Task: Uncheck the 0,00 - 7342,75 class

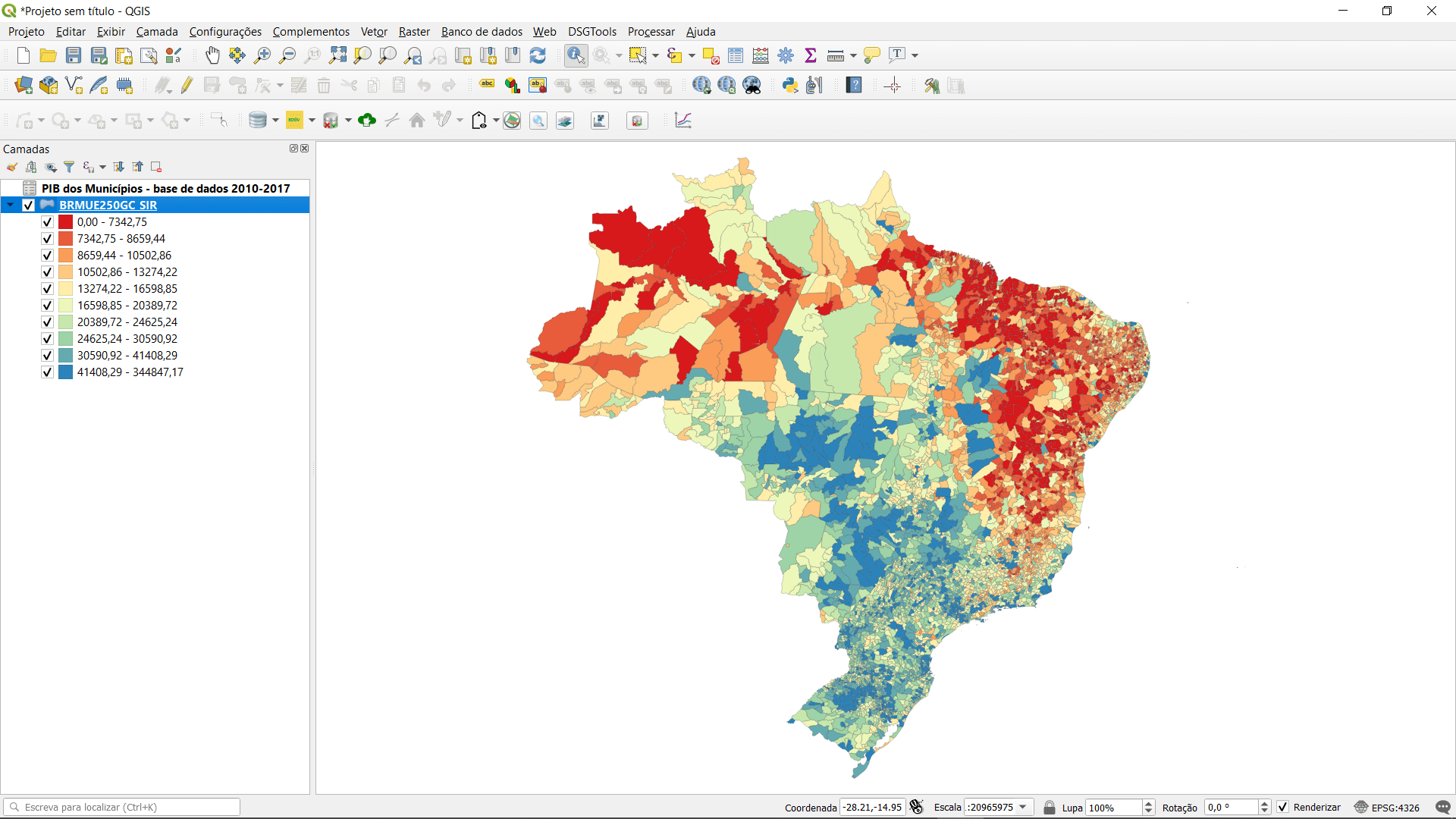Action: 47,222
